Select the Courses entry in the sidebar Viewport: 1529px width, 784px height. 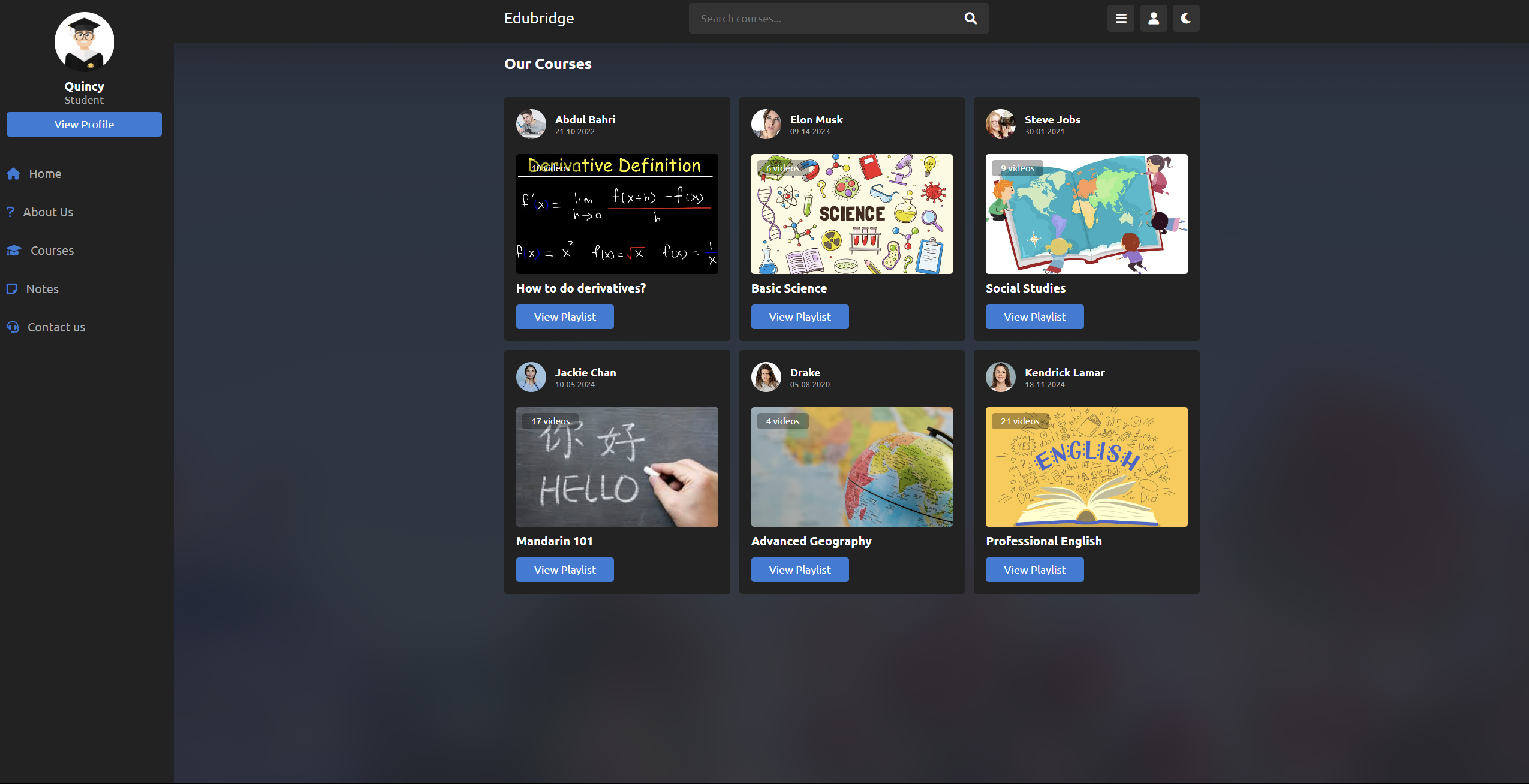52,251
